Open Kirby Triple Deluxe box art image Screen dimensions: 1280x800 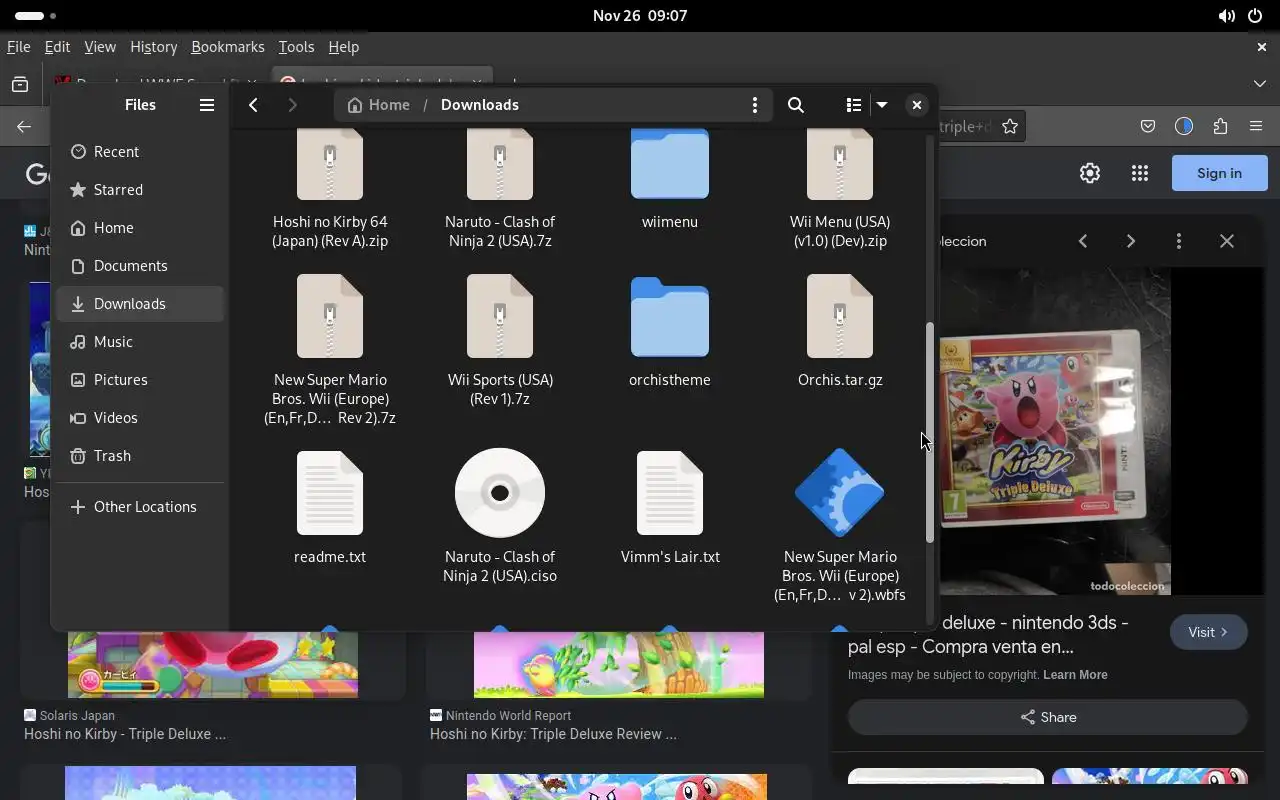pos(1055,431)
